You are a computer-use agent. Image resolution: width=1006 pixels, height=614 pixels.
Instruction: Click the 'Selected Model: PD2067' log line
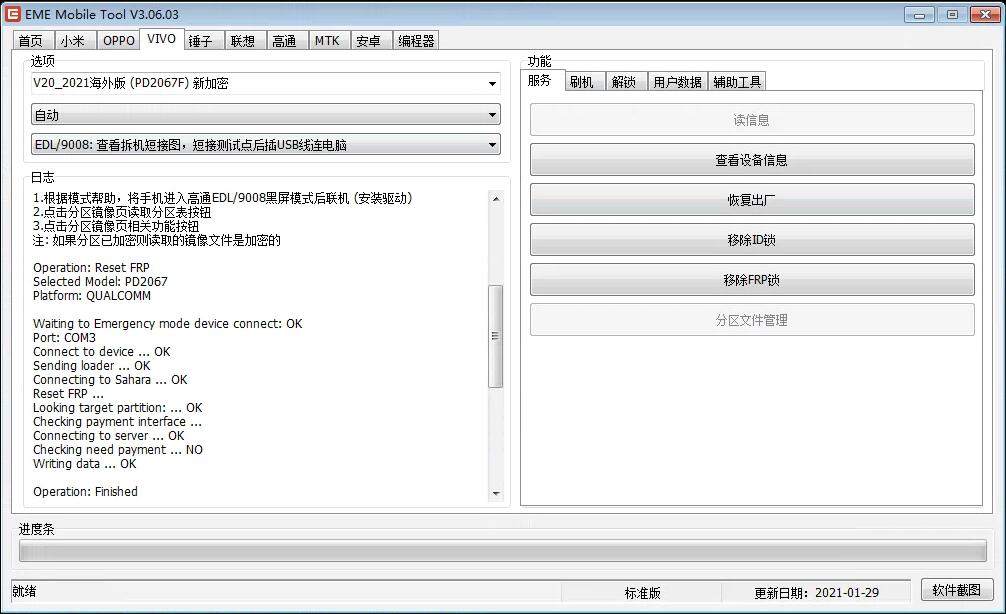click(100, 282)
